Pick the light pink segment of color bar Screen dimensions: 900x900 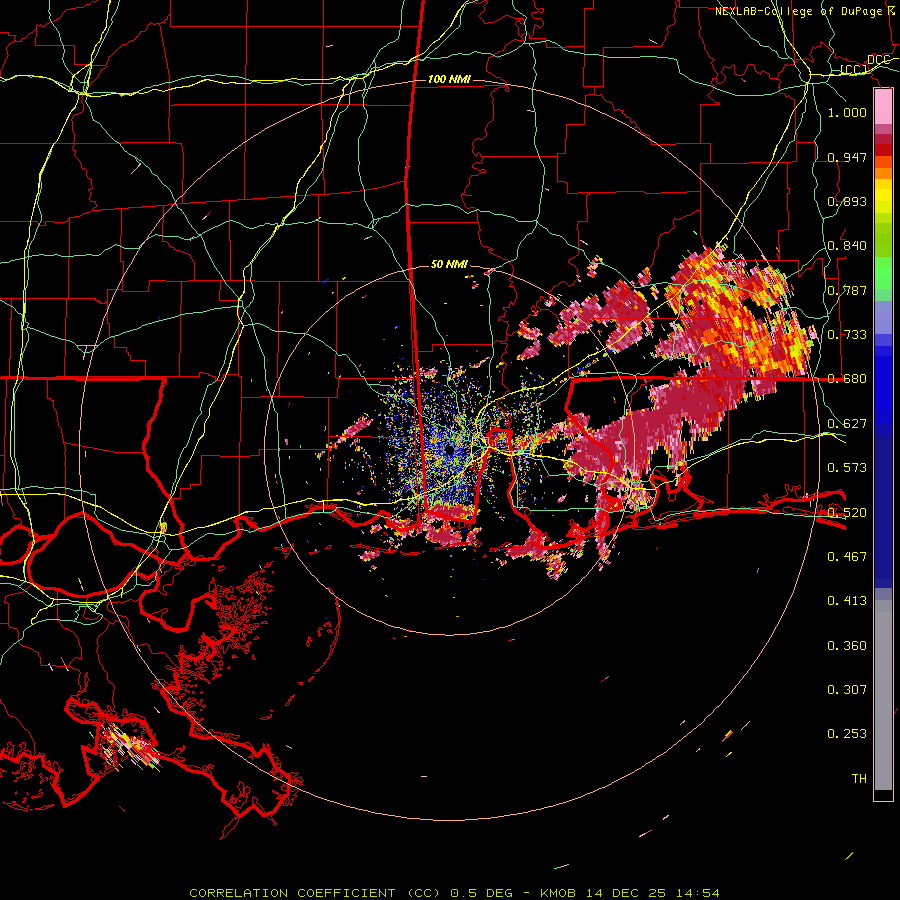click(883, 106)
